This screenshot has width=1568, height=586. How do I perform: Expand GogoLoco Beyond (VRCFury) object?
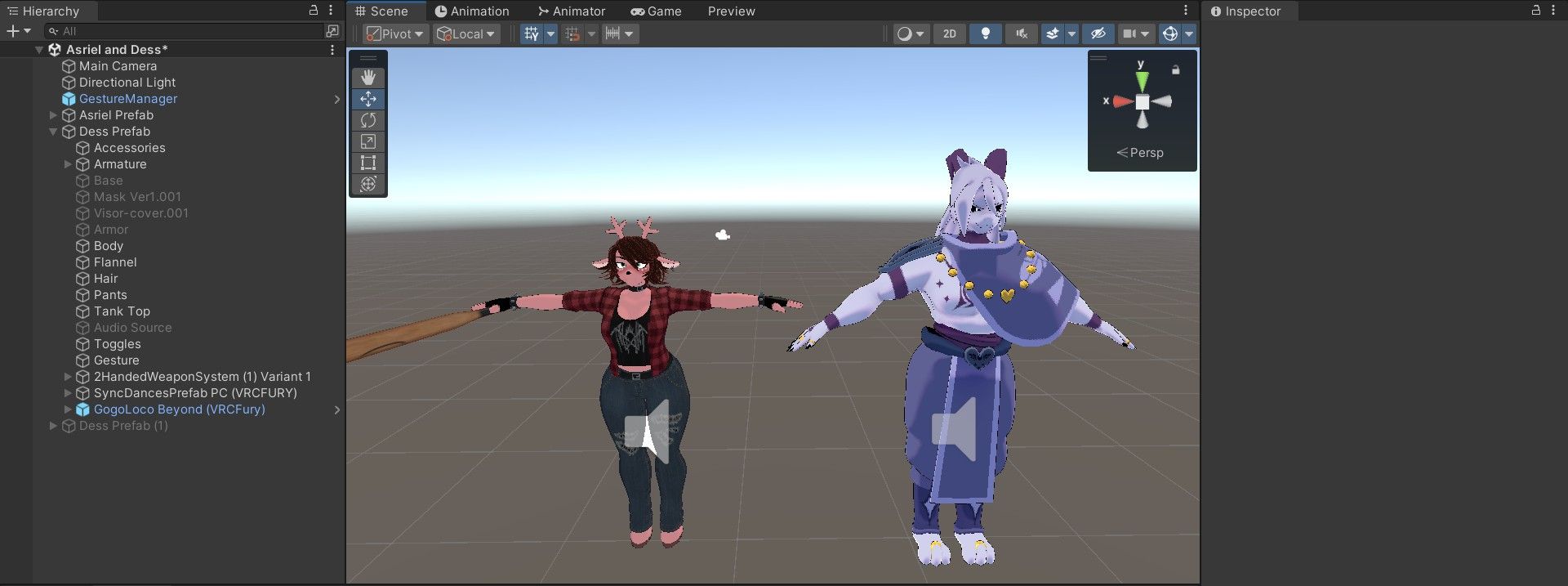click(x=68, y=409)
